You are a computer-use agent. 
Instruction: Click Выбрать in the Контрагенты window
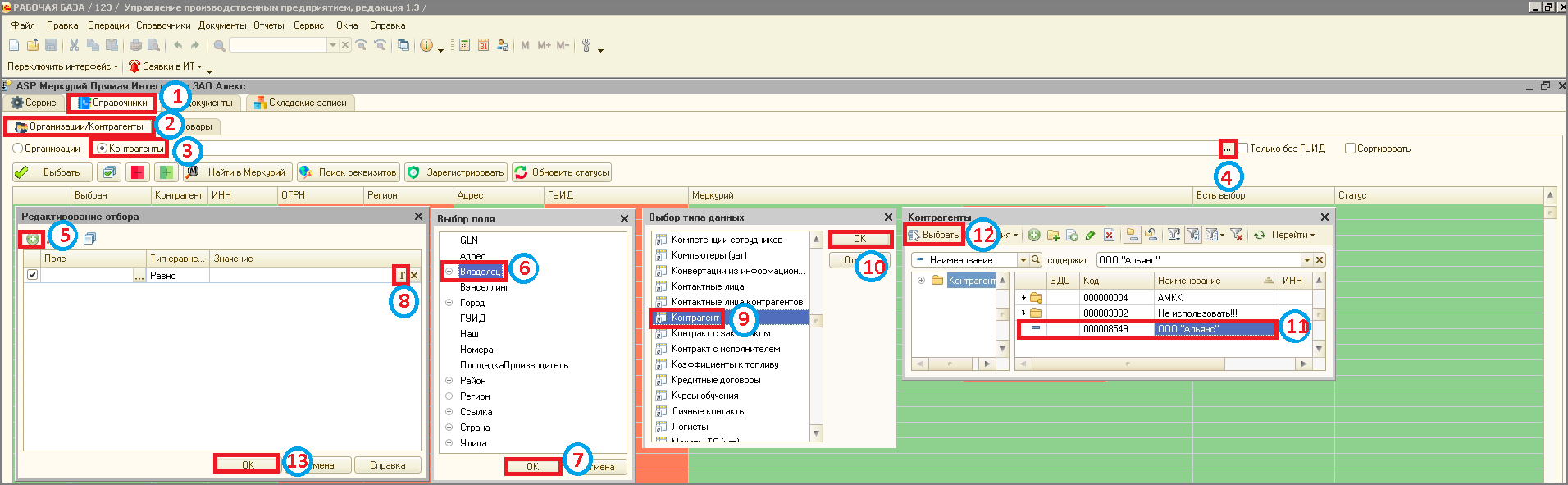pos(933,235)
